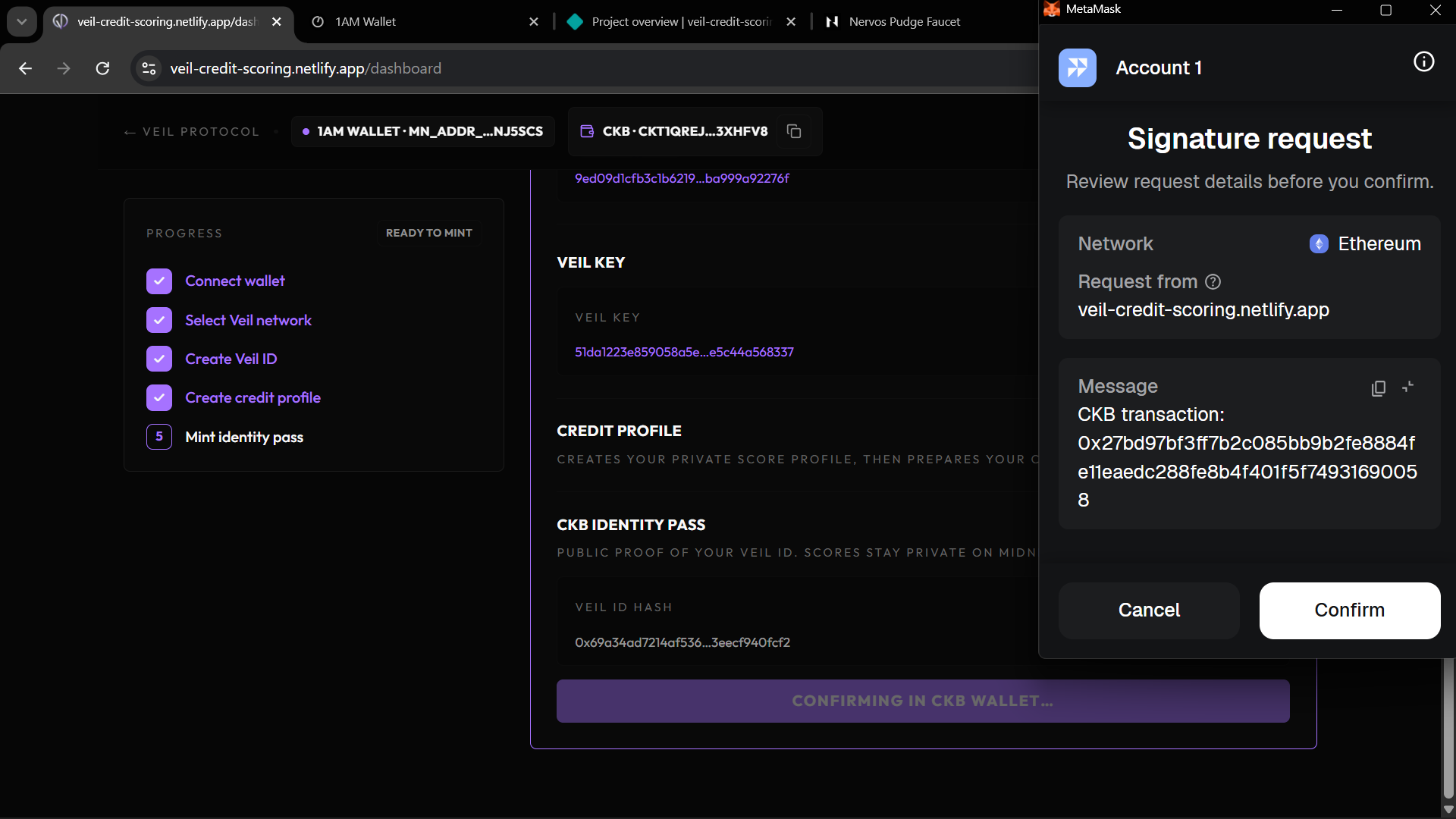Click the Account 1 name
The image size is (1456, 819).
coord(1159,68)
